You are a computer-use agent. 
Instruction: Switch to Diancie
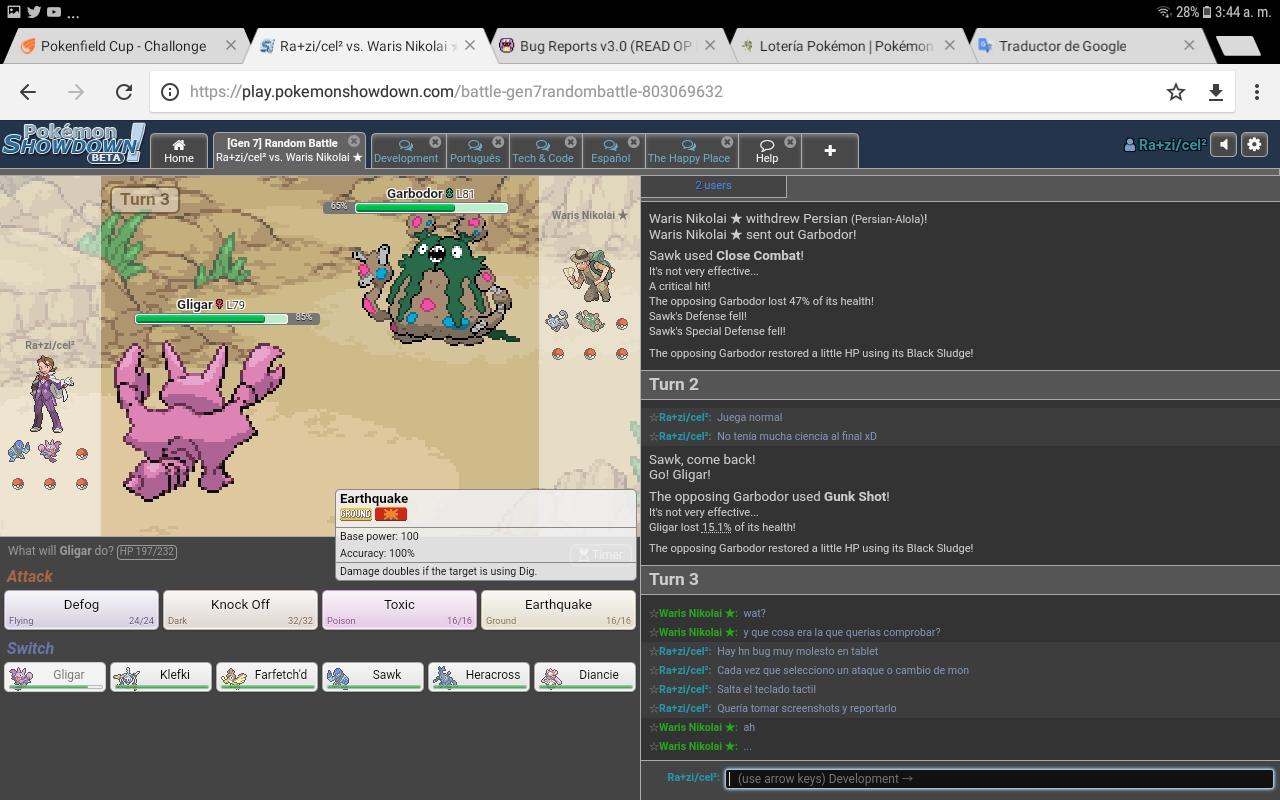[585, 676]
